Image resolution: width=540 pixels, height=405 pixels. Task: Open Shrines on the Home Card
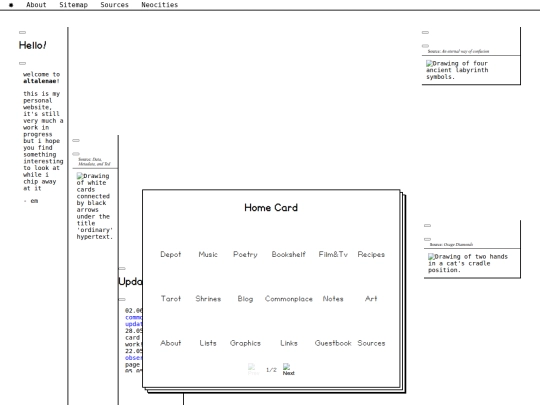(208, 299)
